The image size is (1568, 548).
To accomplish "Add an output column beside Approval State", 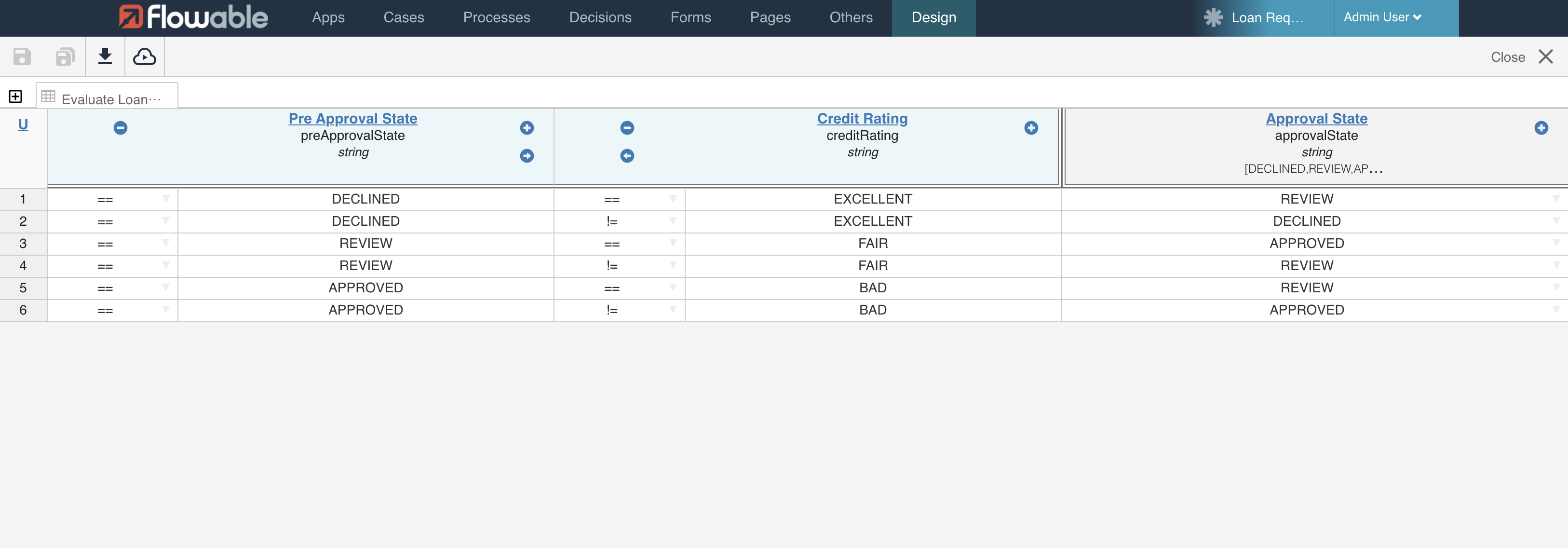I will click(x=1541, y=128).
